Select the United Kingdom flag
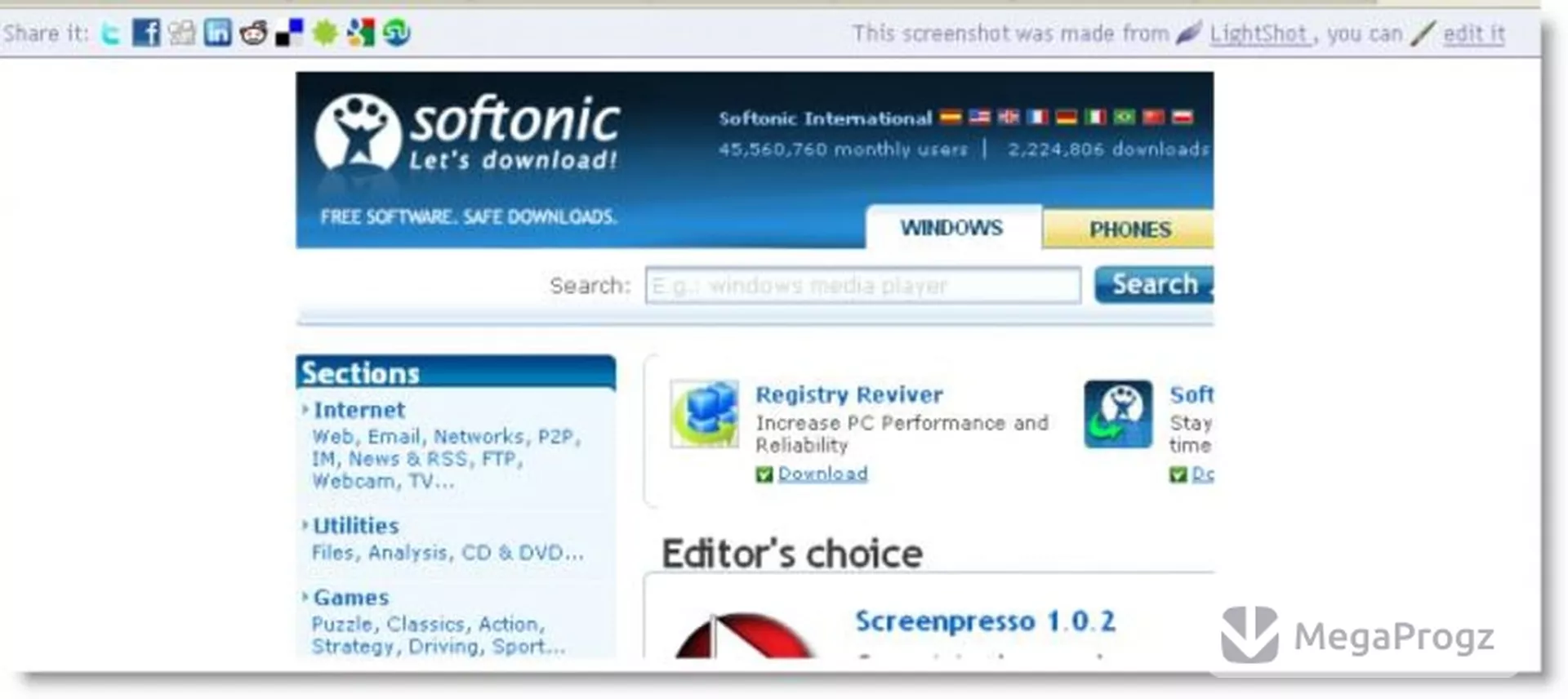The width and height of the screenshot is (1568, 699). 1009,118
